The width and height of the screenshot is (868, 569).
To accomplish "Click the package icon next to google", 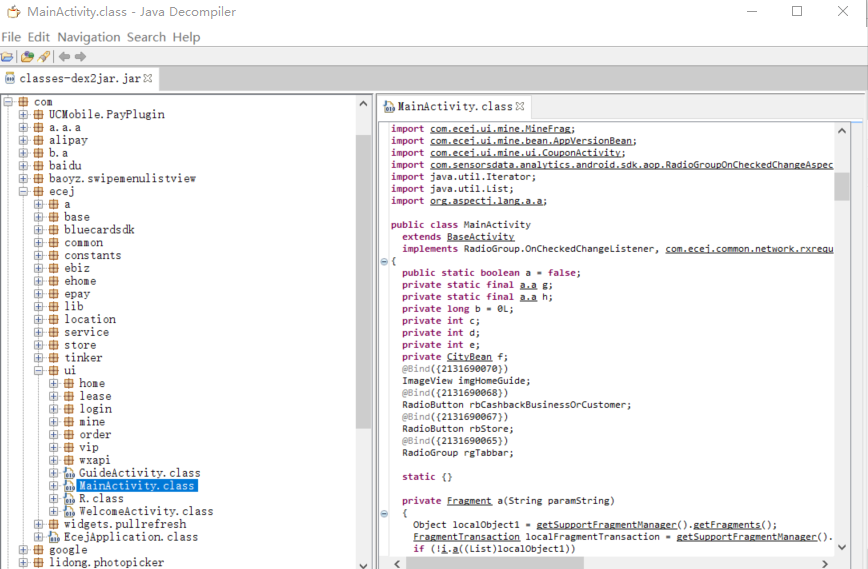I will pos(38,550).
